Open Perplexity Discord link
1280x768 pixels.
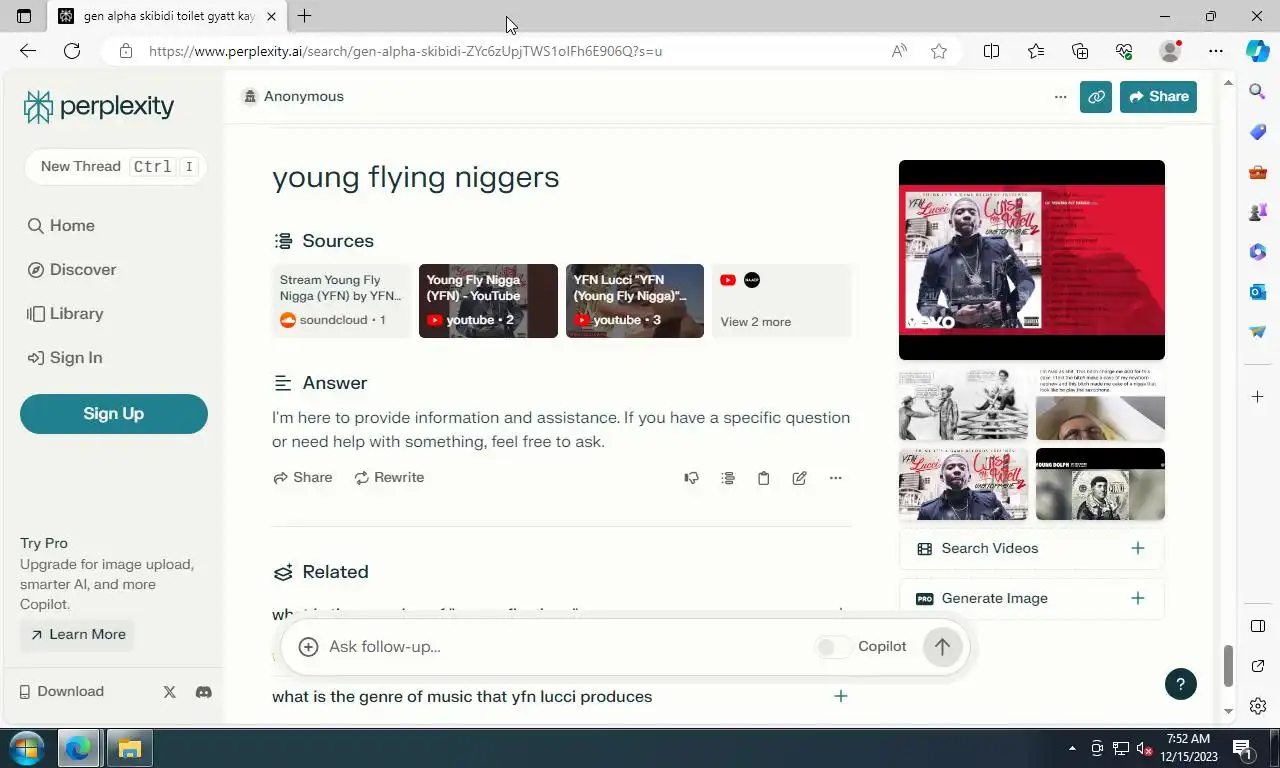204,692
